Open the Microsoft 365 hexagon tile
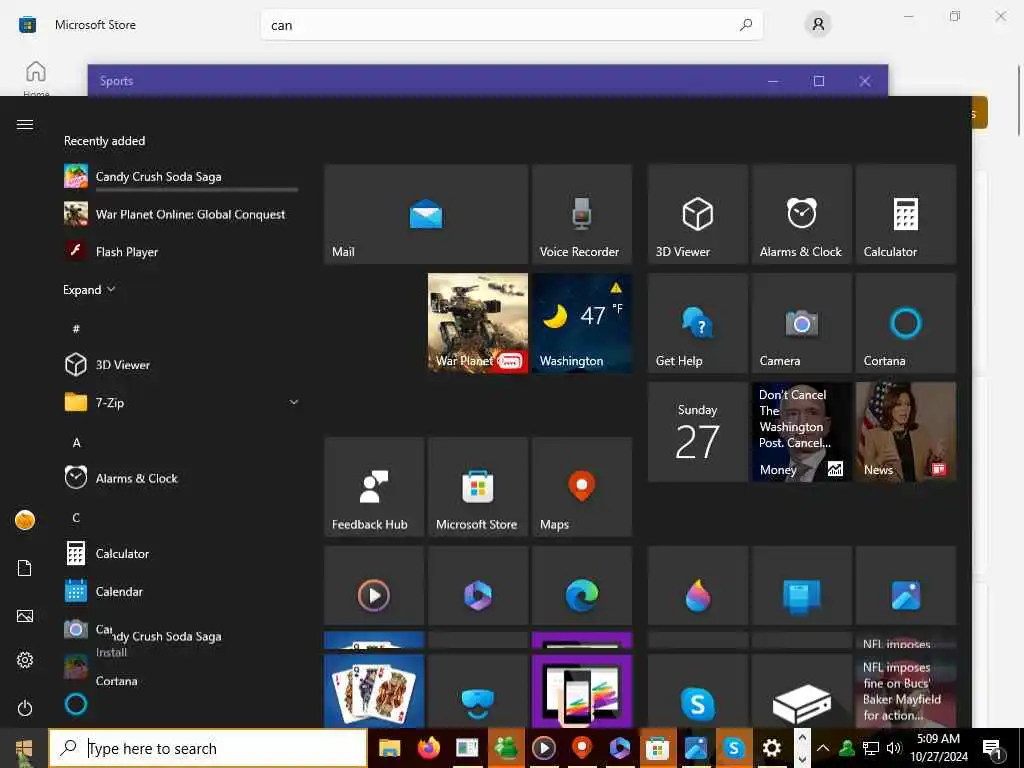This screenshot has width=1024, height=768. point(477,586)
